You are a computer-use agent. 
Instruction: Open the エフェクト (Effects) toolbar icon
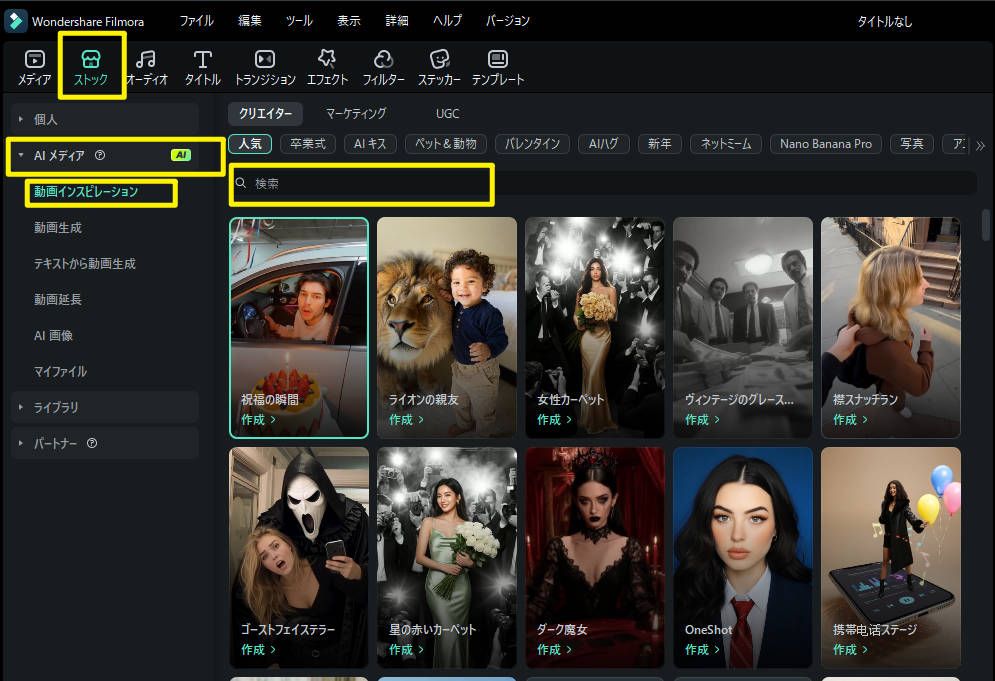(x=327, y=67)
